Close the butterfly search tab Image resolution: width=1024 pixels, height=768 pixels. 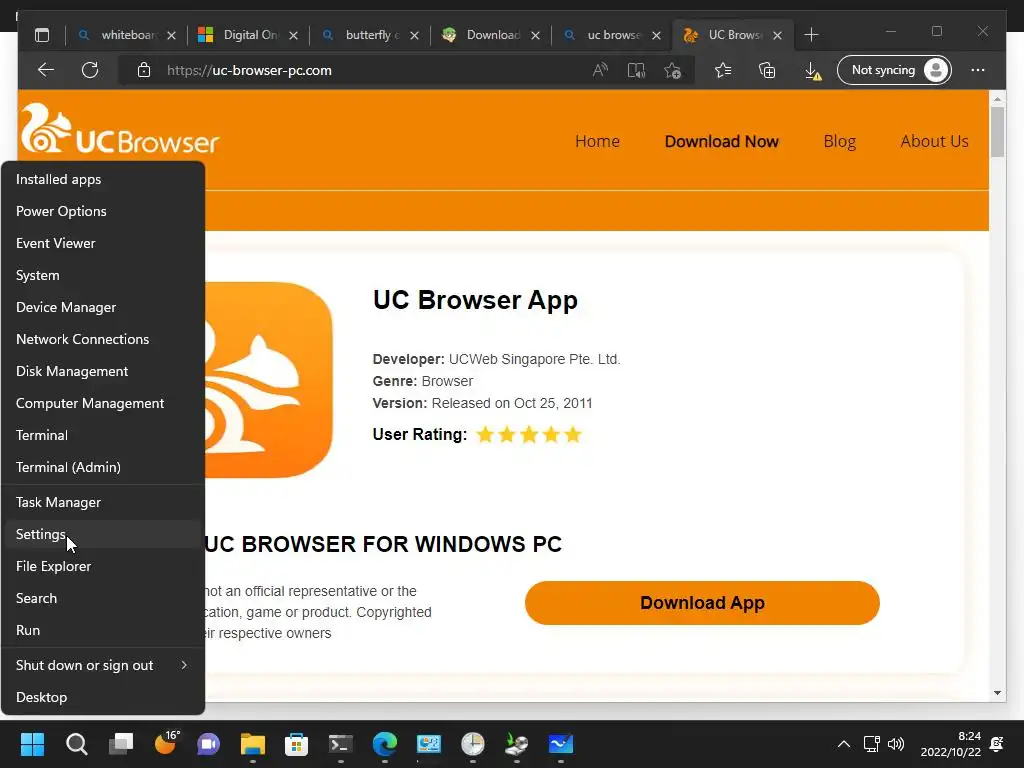click(x=414, y=35)
